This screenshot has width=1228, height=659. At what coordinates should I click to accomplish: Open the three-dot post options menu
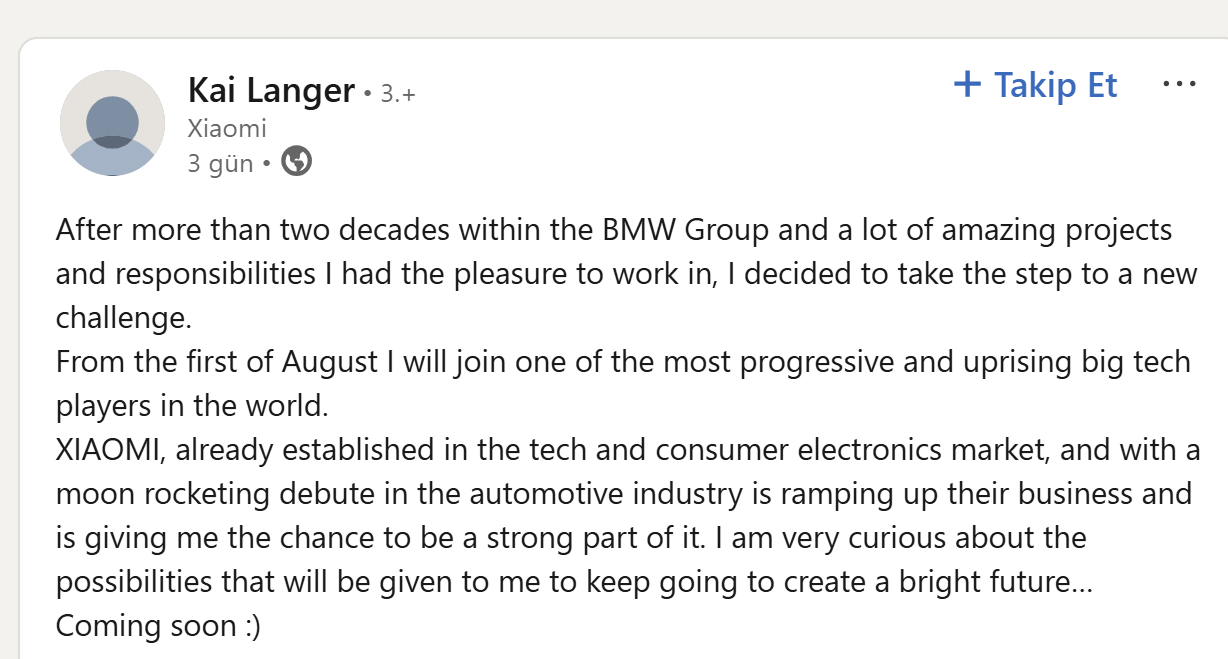click(1180, 85)
